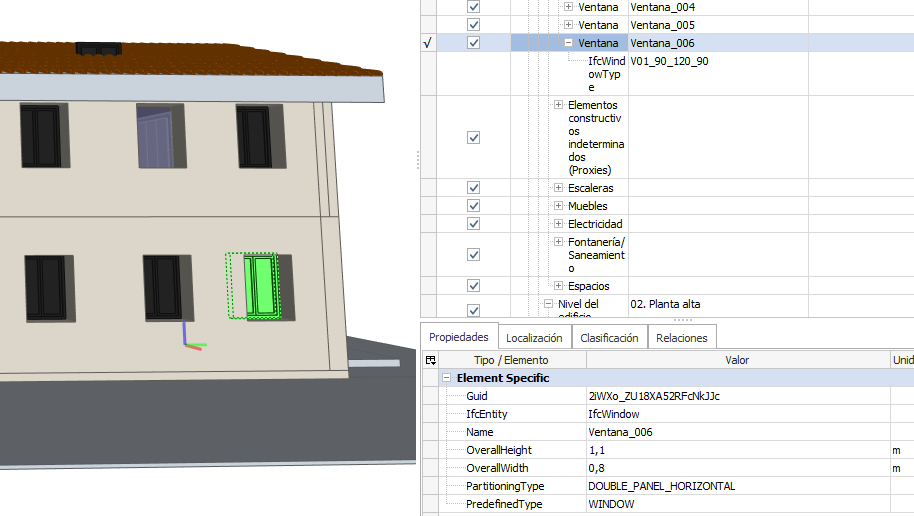Open the Clasificación tab
The width and height of the screenshot is (914, 516).
609,338
